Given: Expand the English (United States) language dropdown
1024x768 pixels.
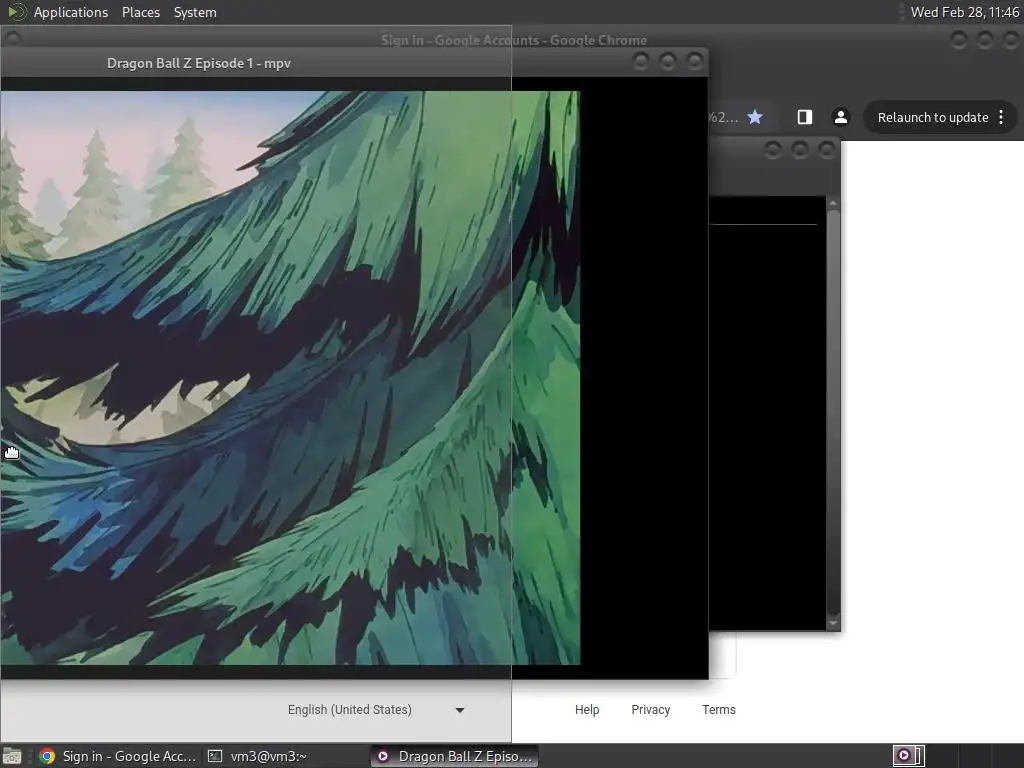Looking at the screenshot, I should point(376,710).
